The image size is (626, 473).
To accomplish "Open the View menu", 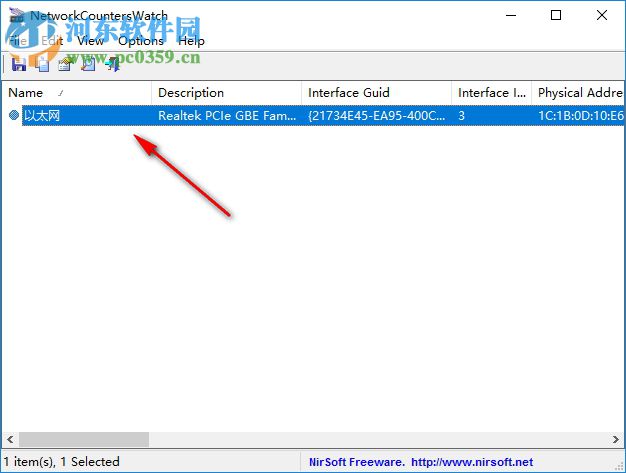I will [91, 41].
